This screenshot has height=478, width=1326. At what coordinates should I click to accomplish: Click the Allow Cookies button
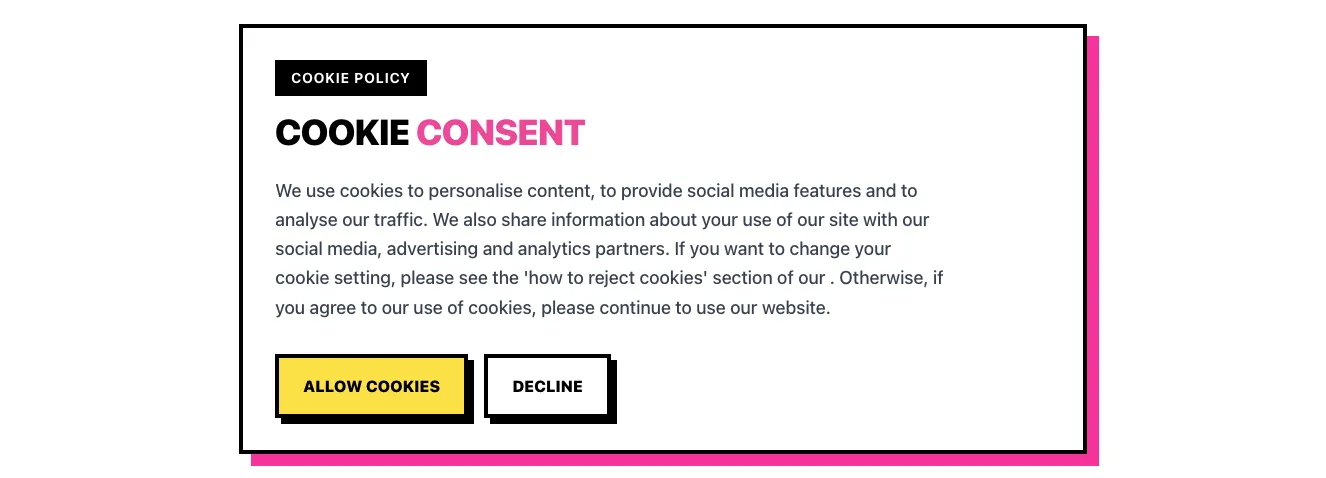click(371, 386)
